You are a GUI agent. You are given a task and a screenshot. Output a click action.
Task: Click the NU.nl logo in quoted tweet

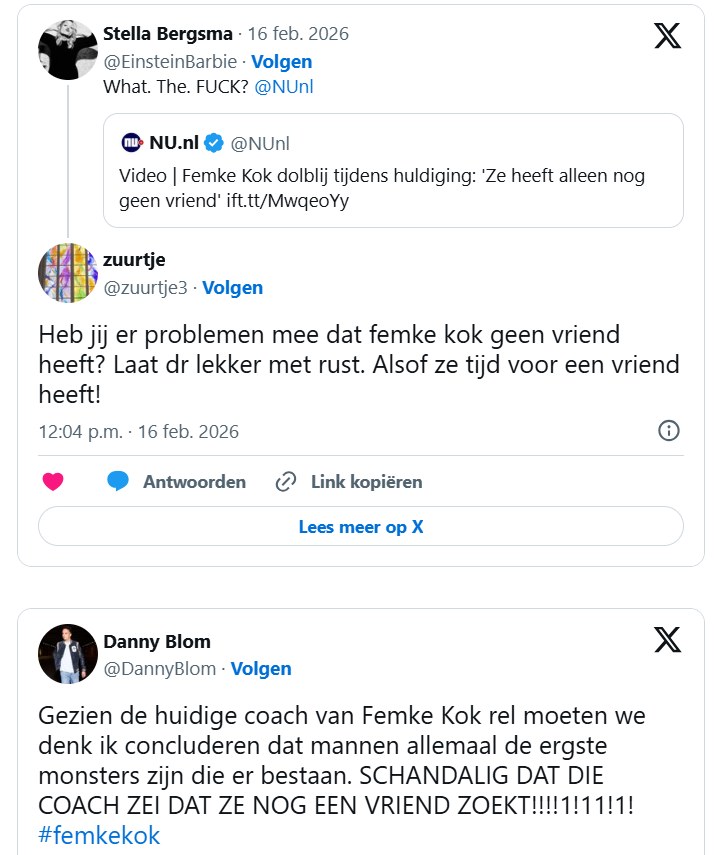[x=132, y=143]
